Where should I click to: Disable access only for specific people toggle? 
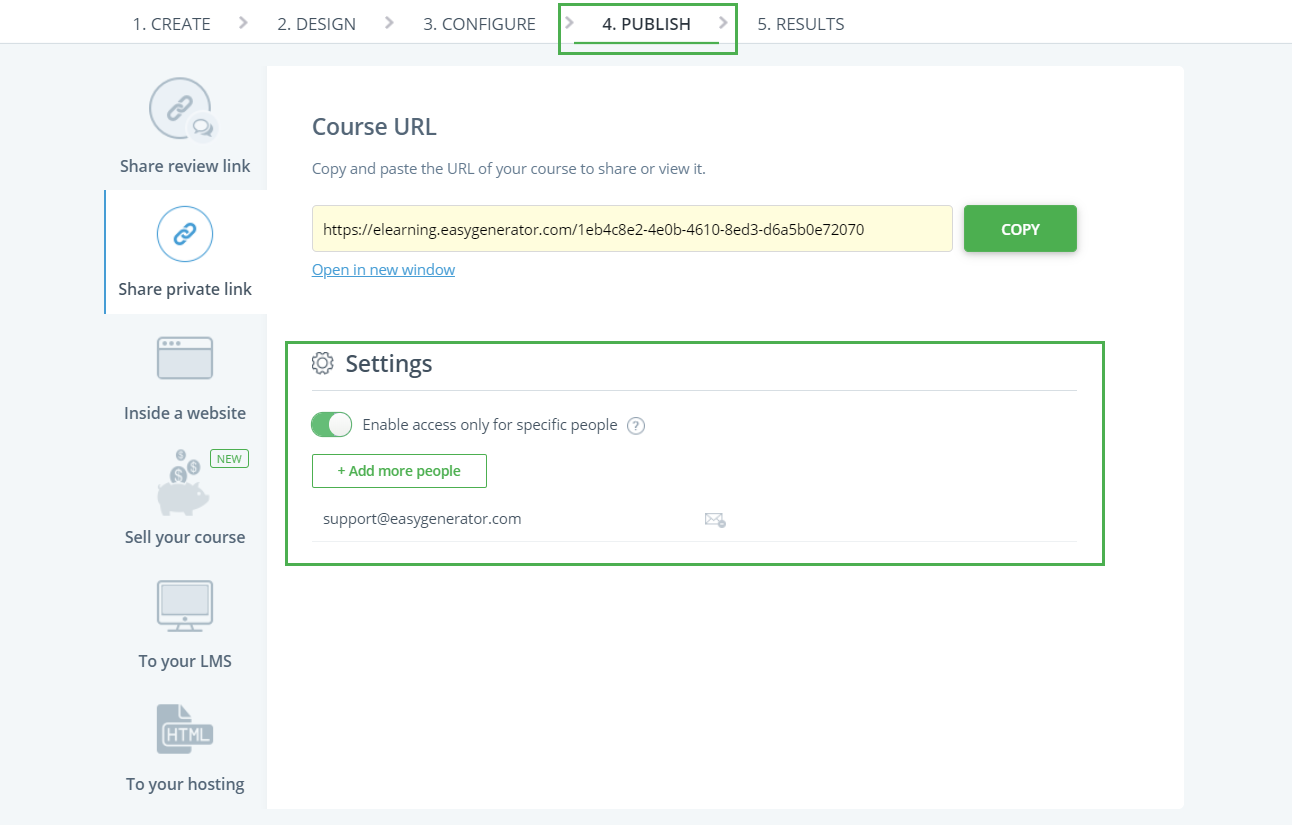pyautogui.click(x=332, y=425)
